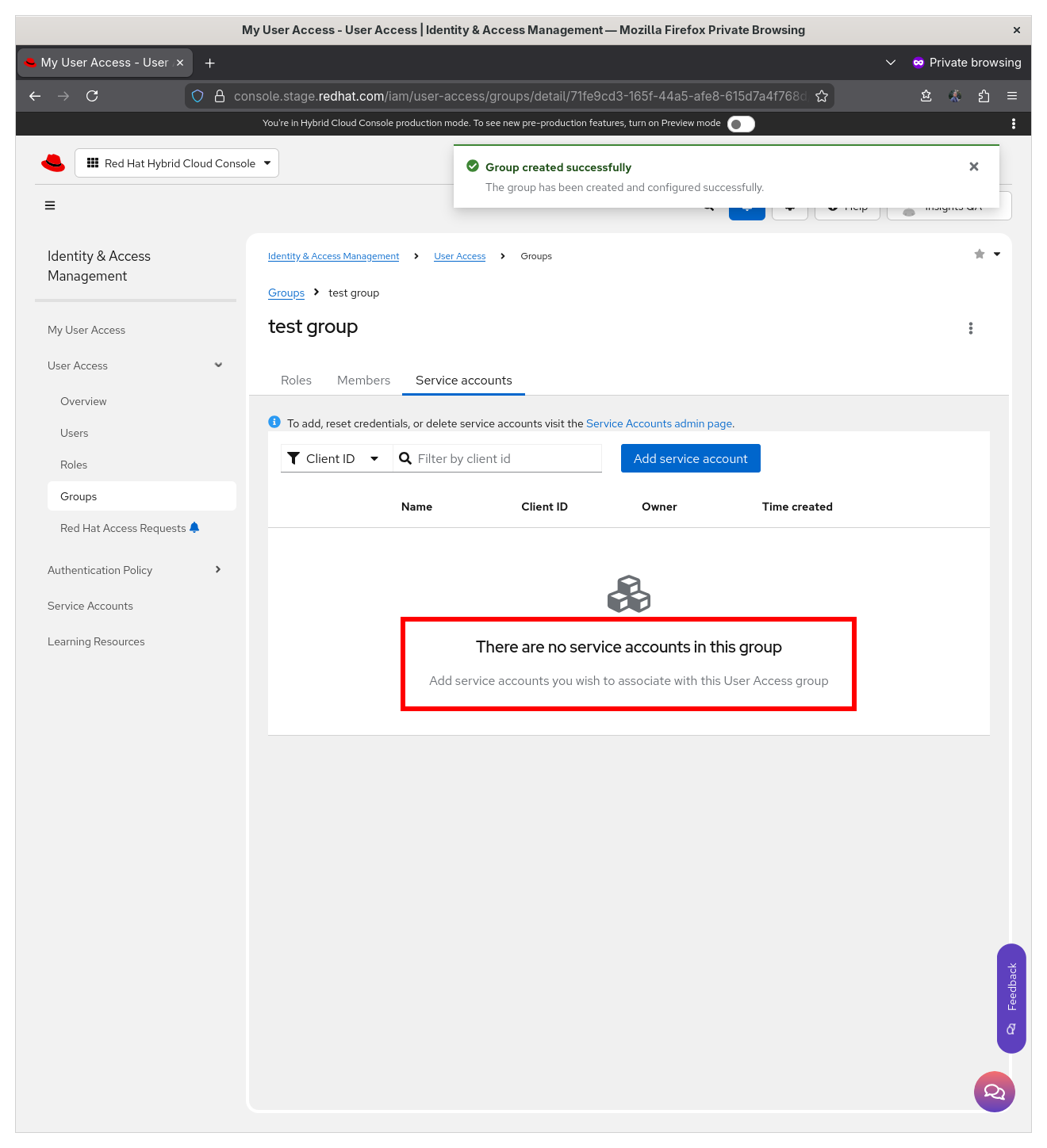Open the list all tabs chevron
Image resolution: width=1047 pixels, height=1148 pixels.
click(x=891, y=63)
